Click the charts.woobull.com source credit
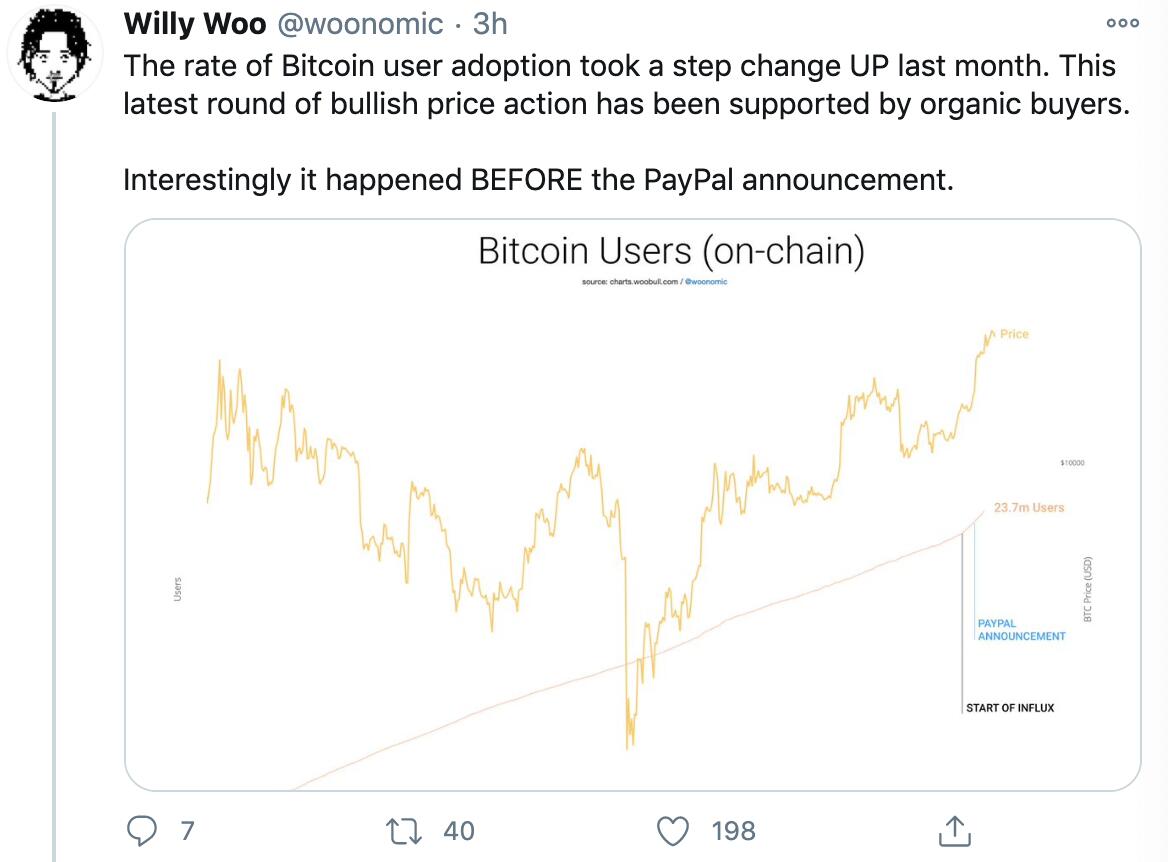 (645, 283)
